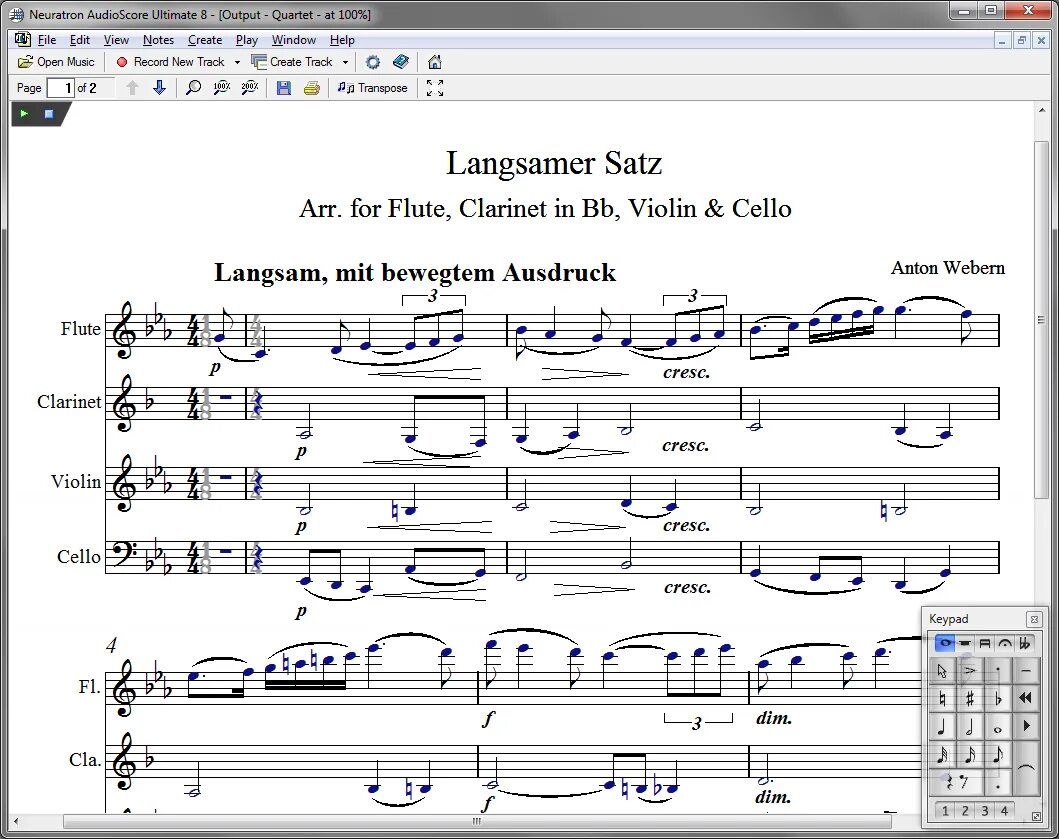The width and height of the screenshot is (1059, 839).
Task: Switch Keypad to the rests layout tab
Action: coord(965,643)
